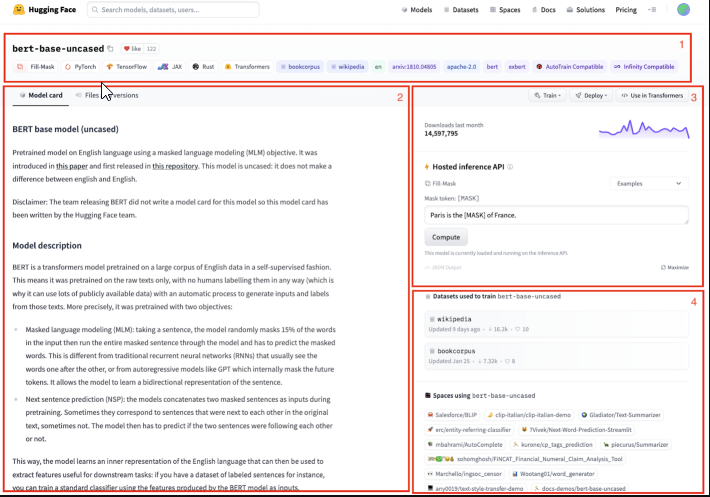This screenshot has height=497, width=710.
Task: Expand the Train dropdown menu
Action: coord(549,96)
